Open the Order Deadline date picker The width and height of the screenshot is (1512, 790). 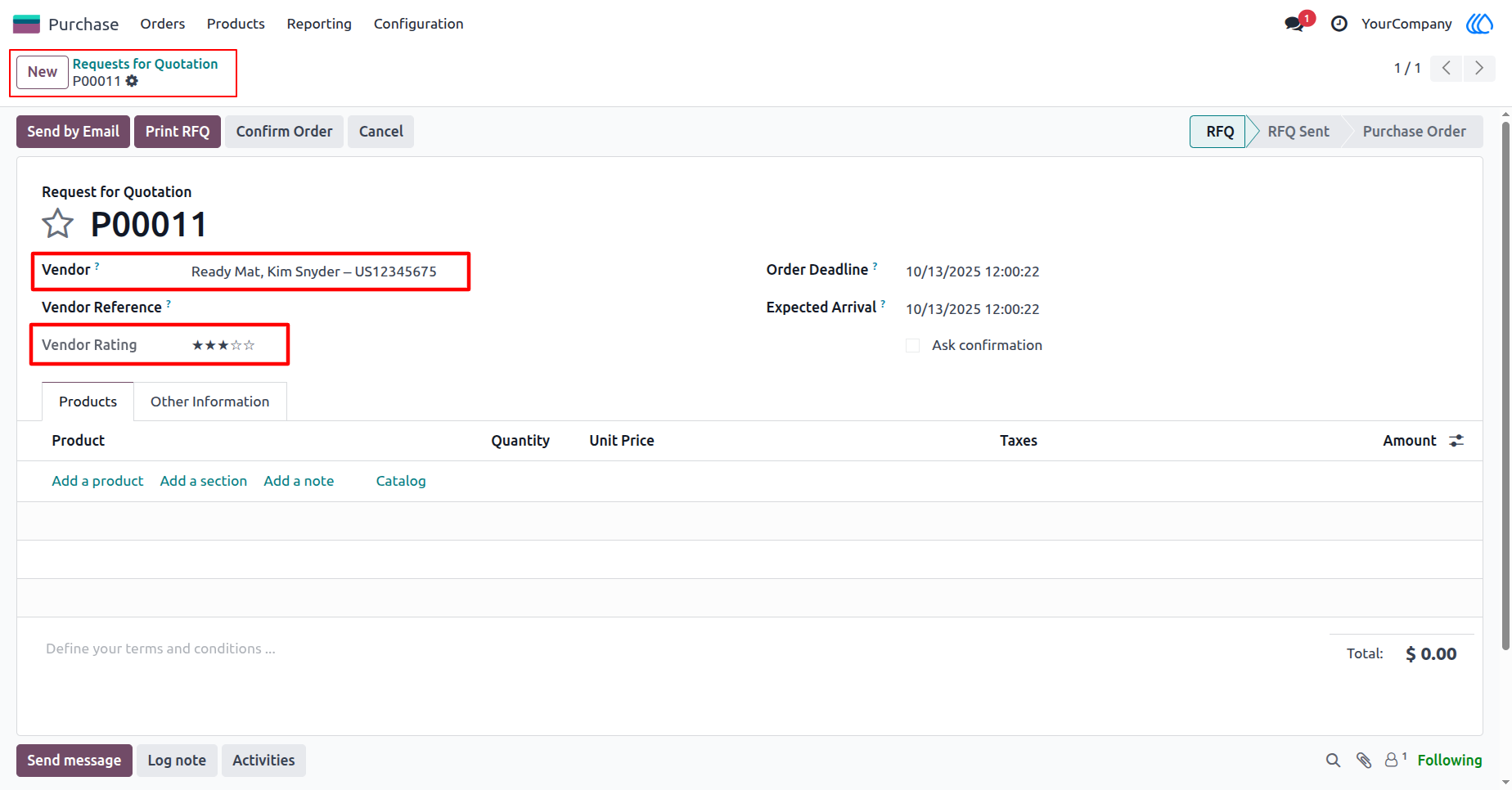pyautogui.click(x=972, y=272)
